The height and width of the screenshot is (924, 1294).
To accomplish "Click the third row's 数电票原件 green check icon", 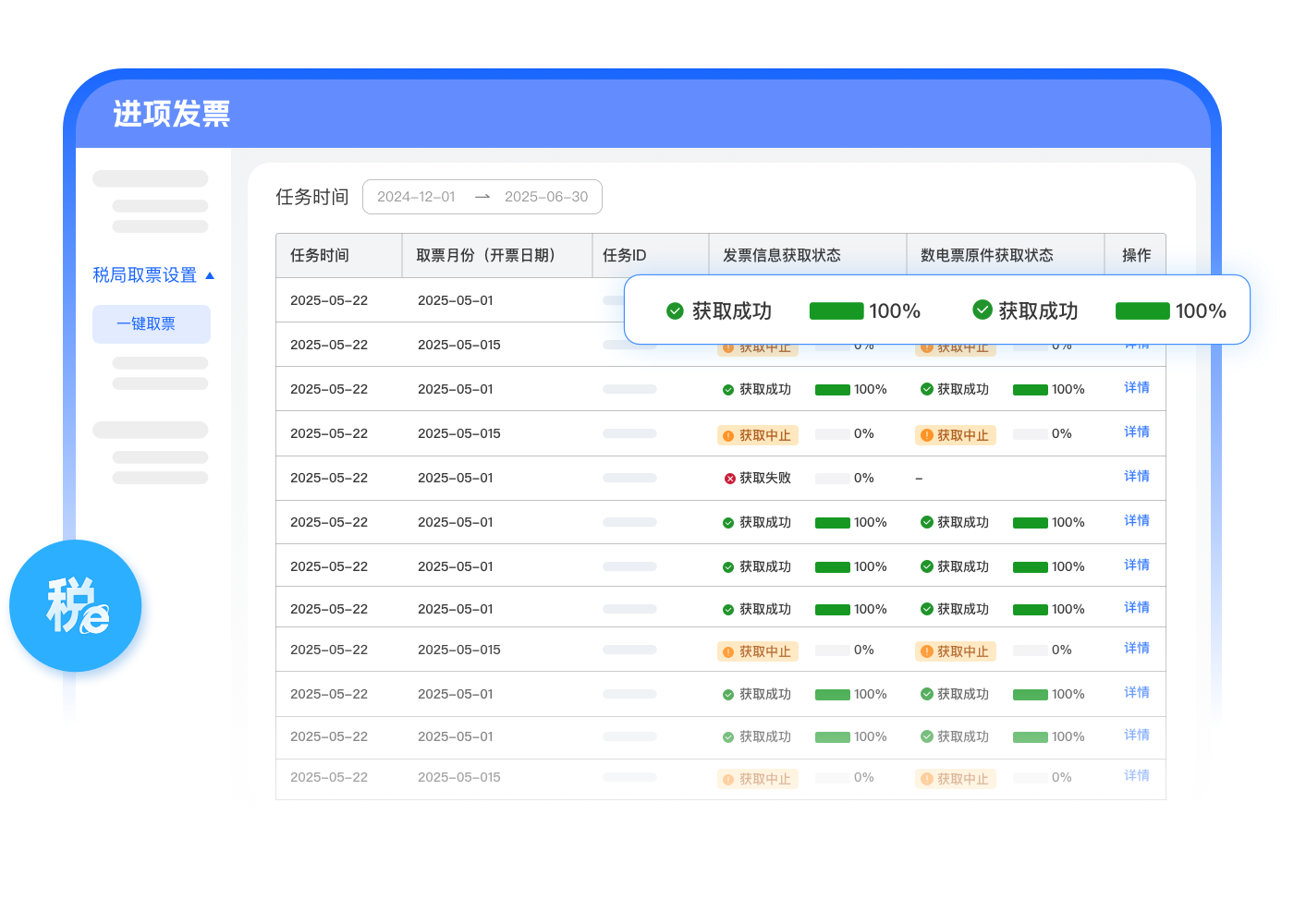I will coord(926,390).
